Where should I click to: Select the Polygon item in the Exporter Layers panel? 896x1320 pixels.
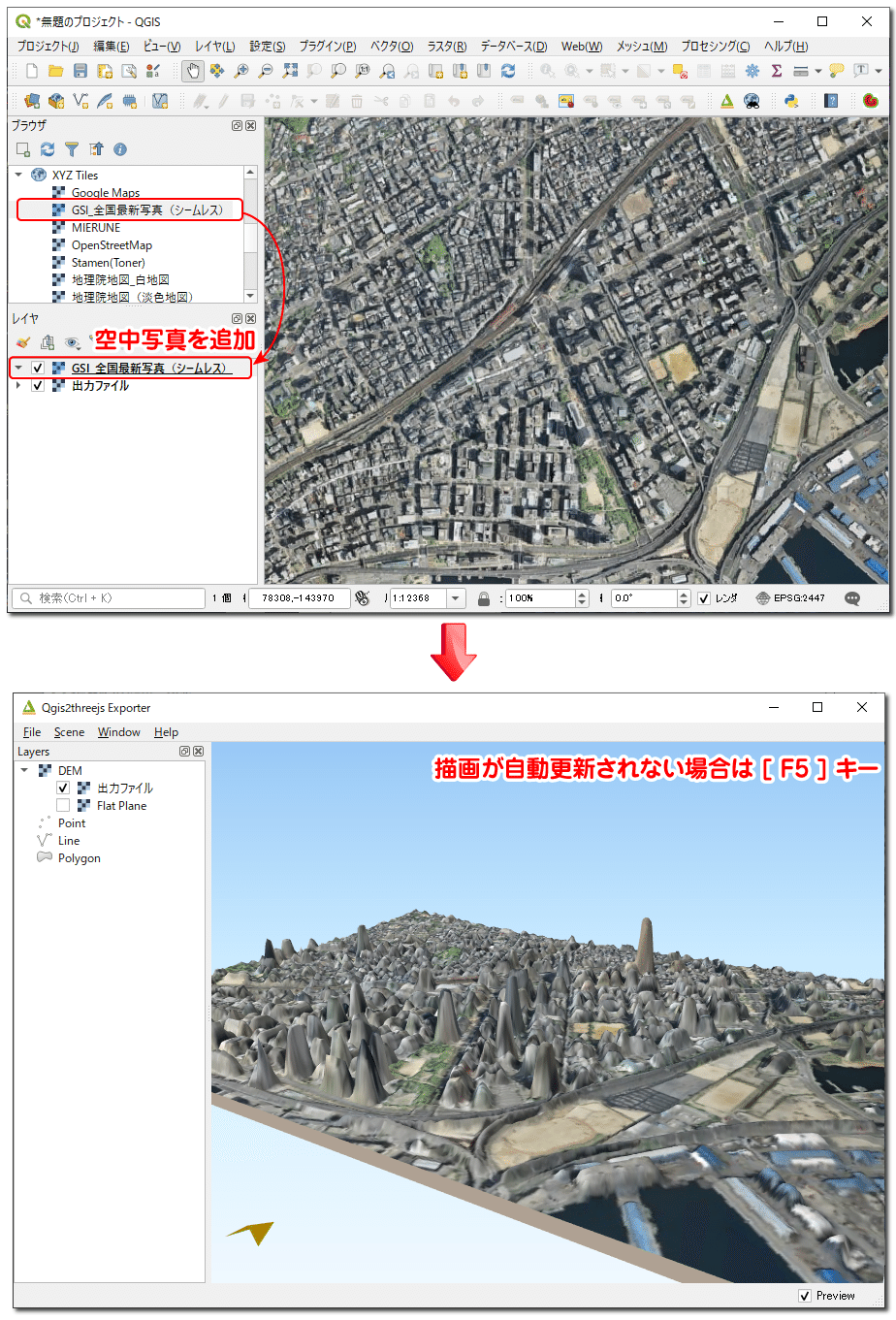point(79,858)
